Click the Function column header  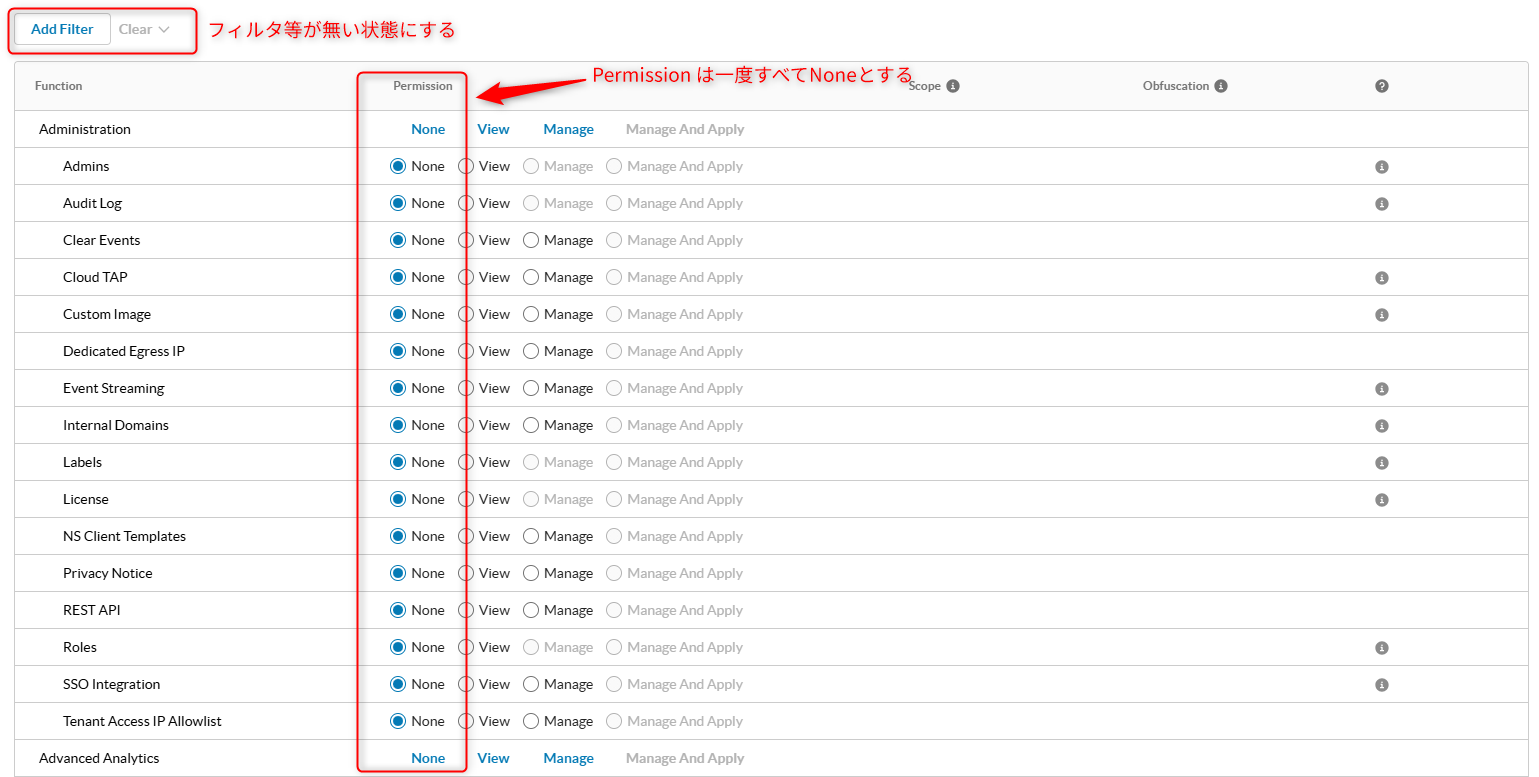click(x=59, y=86)
